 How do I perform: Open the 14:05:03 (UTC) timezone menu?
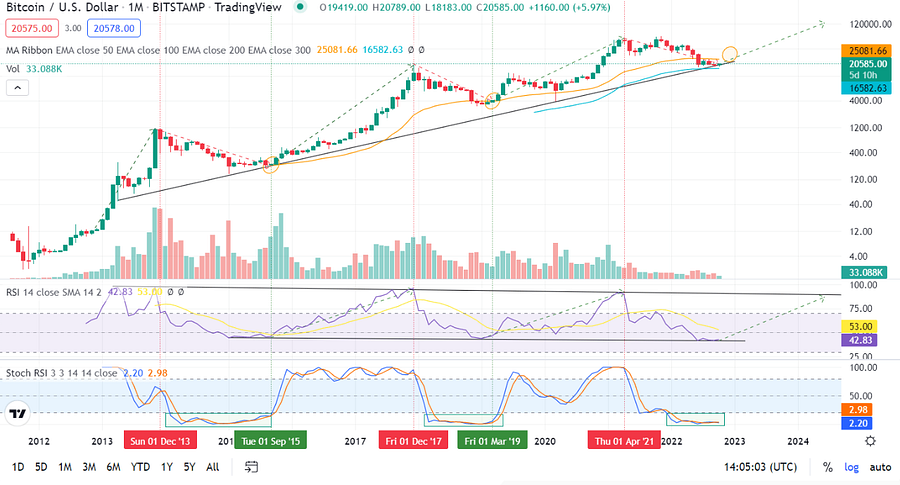click(x=760, y=467)
